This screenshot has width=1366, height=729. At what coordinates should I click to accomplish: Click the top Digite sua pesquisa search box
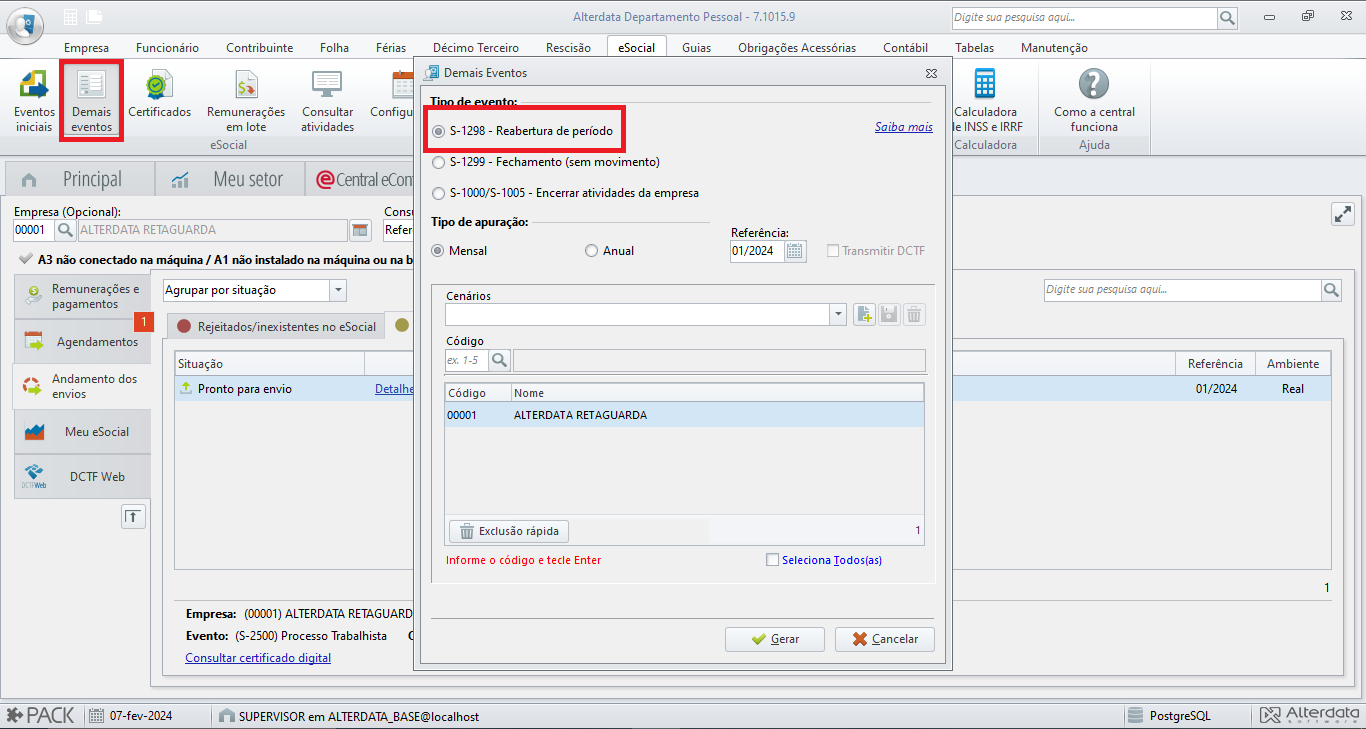coord(1084,18)
